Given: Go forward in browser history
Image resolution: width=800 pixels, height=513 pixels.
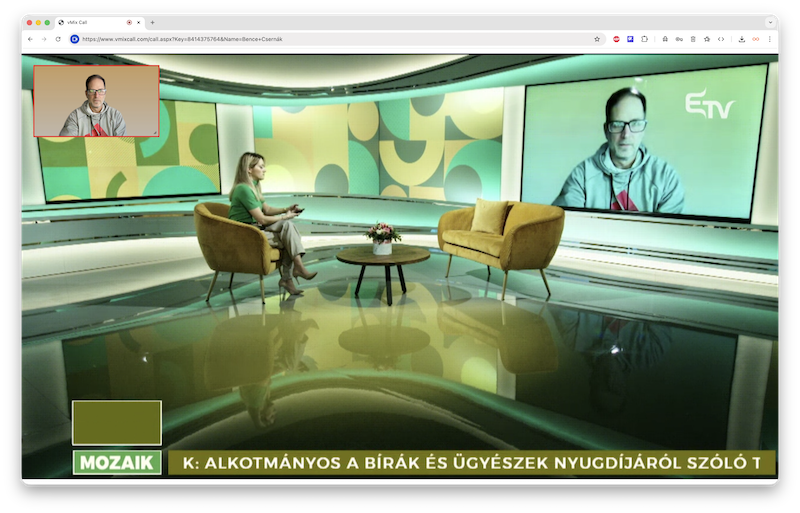Looking at the screenshot, I should click(x=44, y=39).
